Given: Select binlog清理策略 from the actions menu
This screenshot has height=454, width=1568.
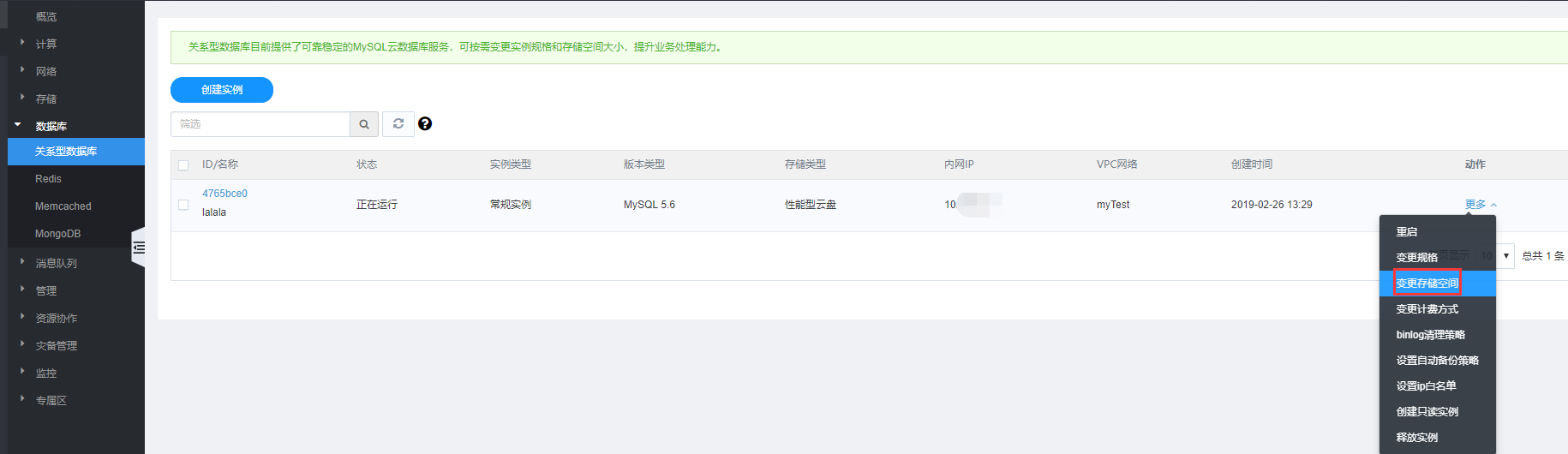Looking at the screenshot, I should tap(1438, 335).
